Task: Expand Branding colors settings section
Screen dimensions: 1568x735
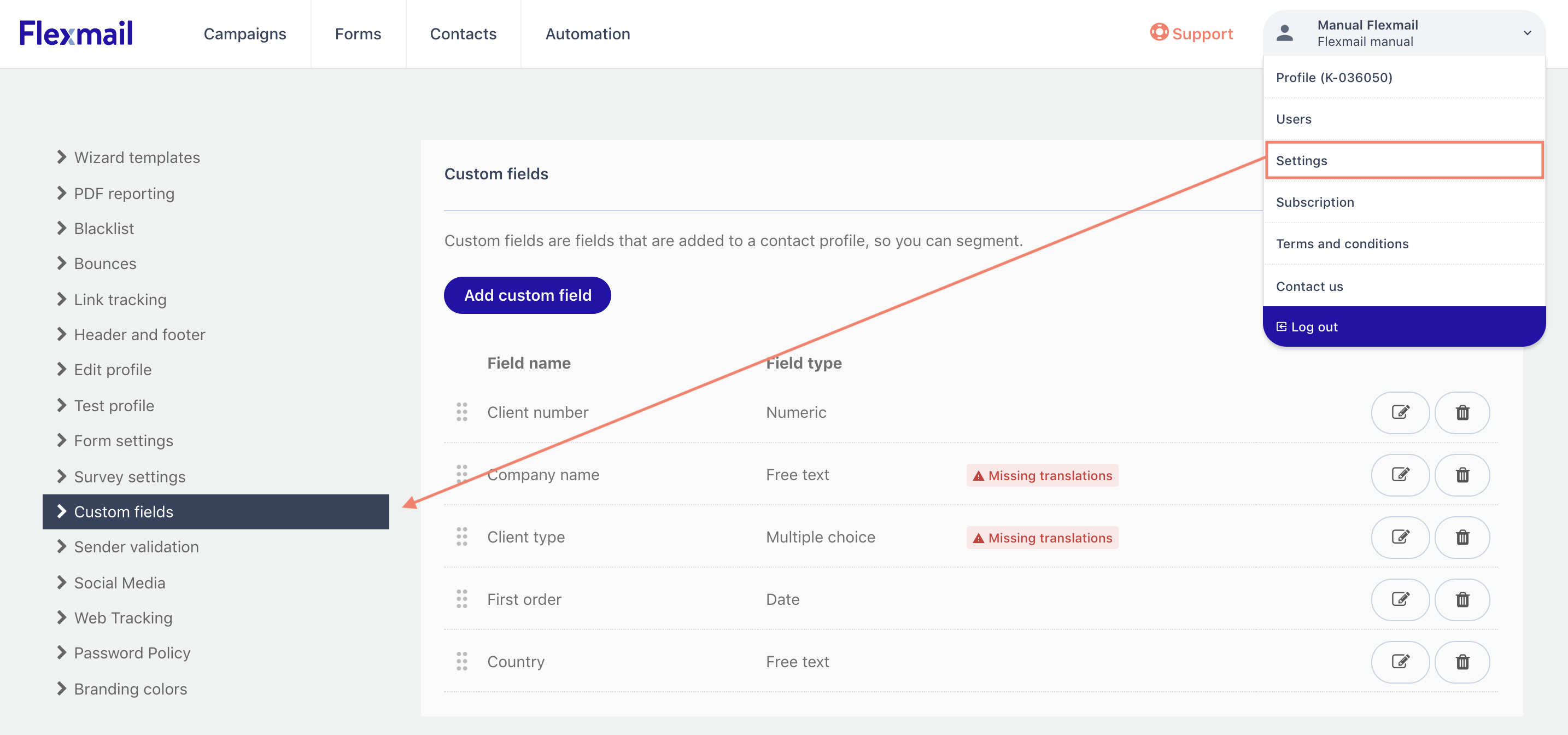Action: [130, 689]
